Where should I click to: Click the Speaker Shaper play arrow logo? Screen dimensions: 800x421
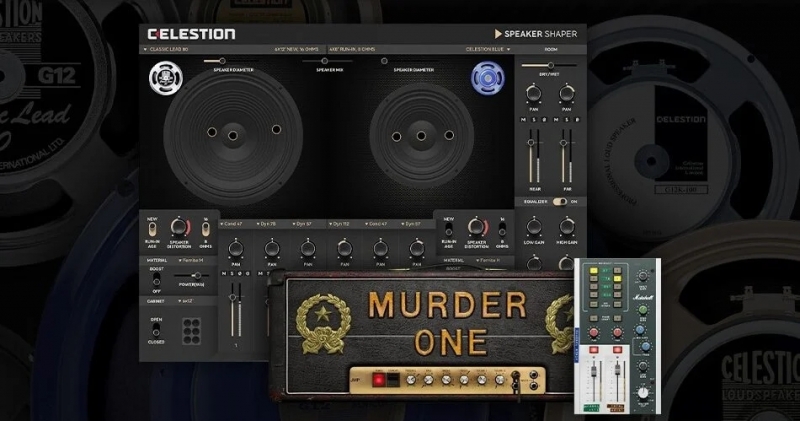tap(498, 34)
